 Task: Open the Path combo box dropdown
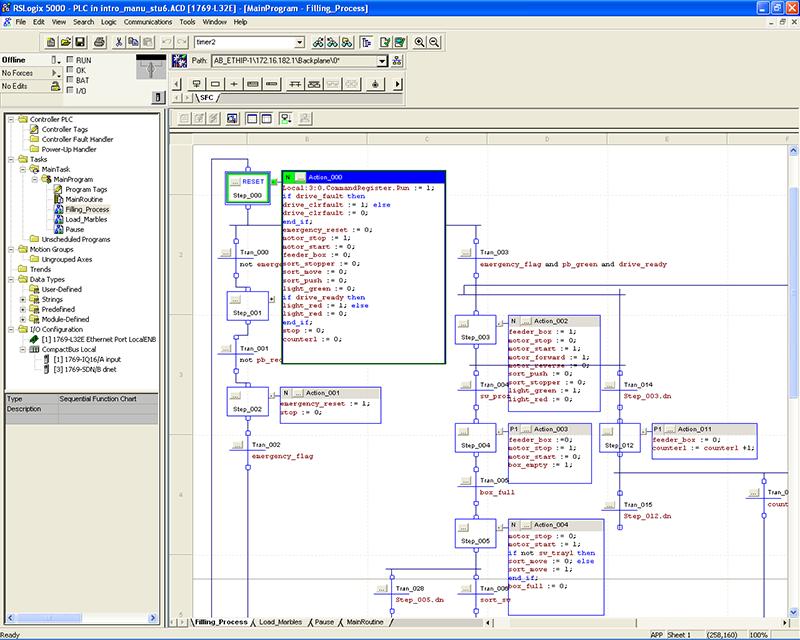coord(382,61)
